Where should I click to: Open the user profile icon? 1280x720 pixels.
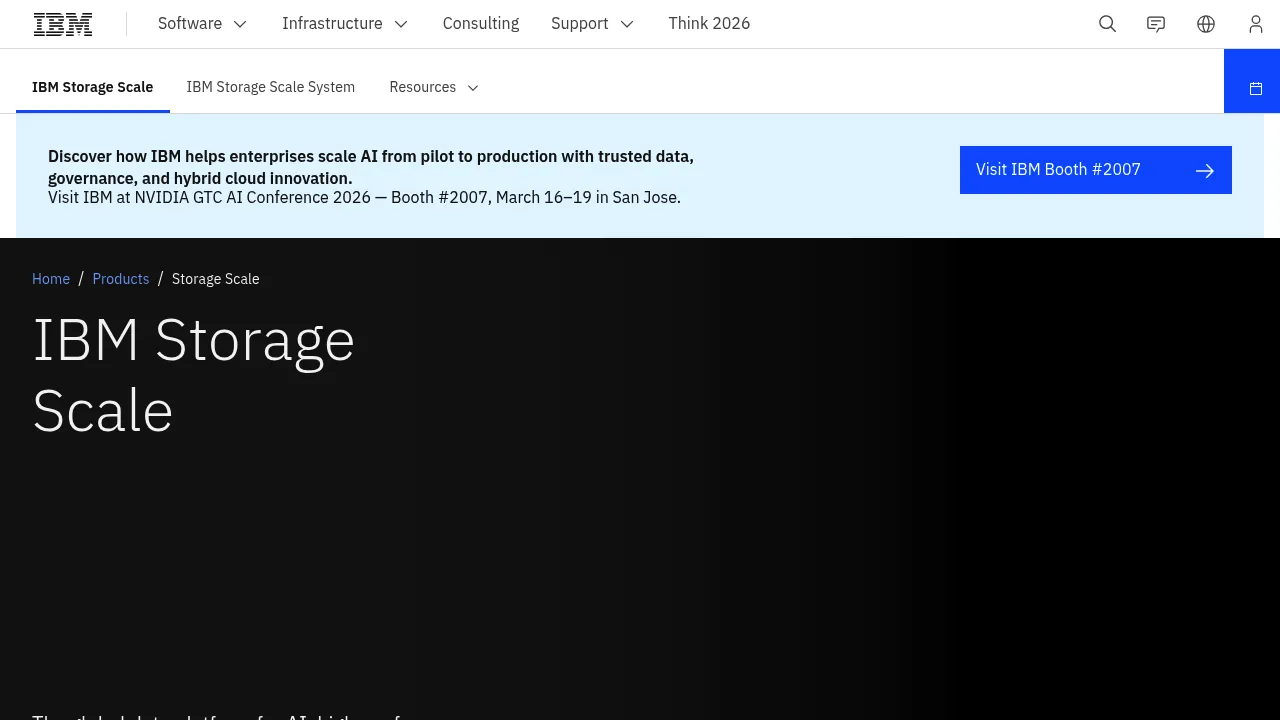tap(1256, 24)
